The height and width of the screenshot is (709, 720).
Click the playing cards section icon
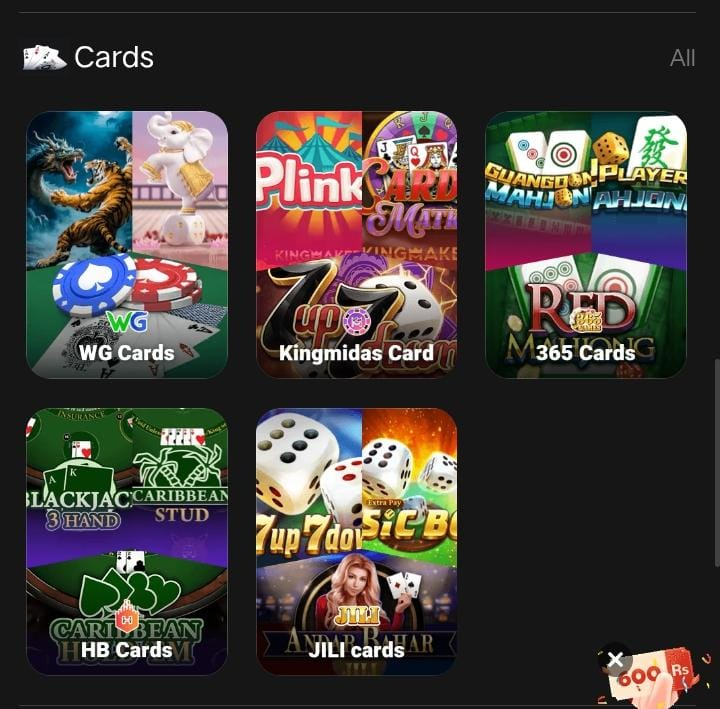(x=45, y=58)
